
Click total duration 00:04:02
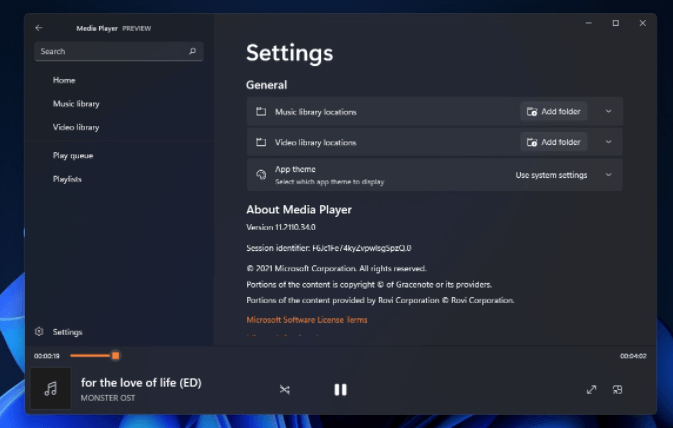pos(633,356)
